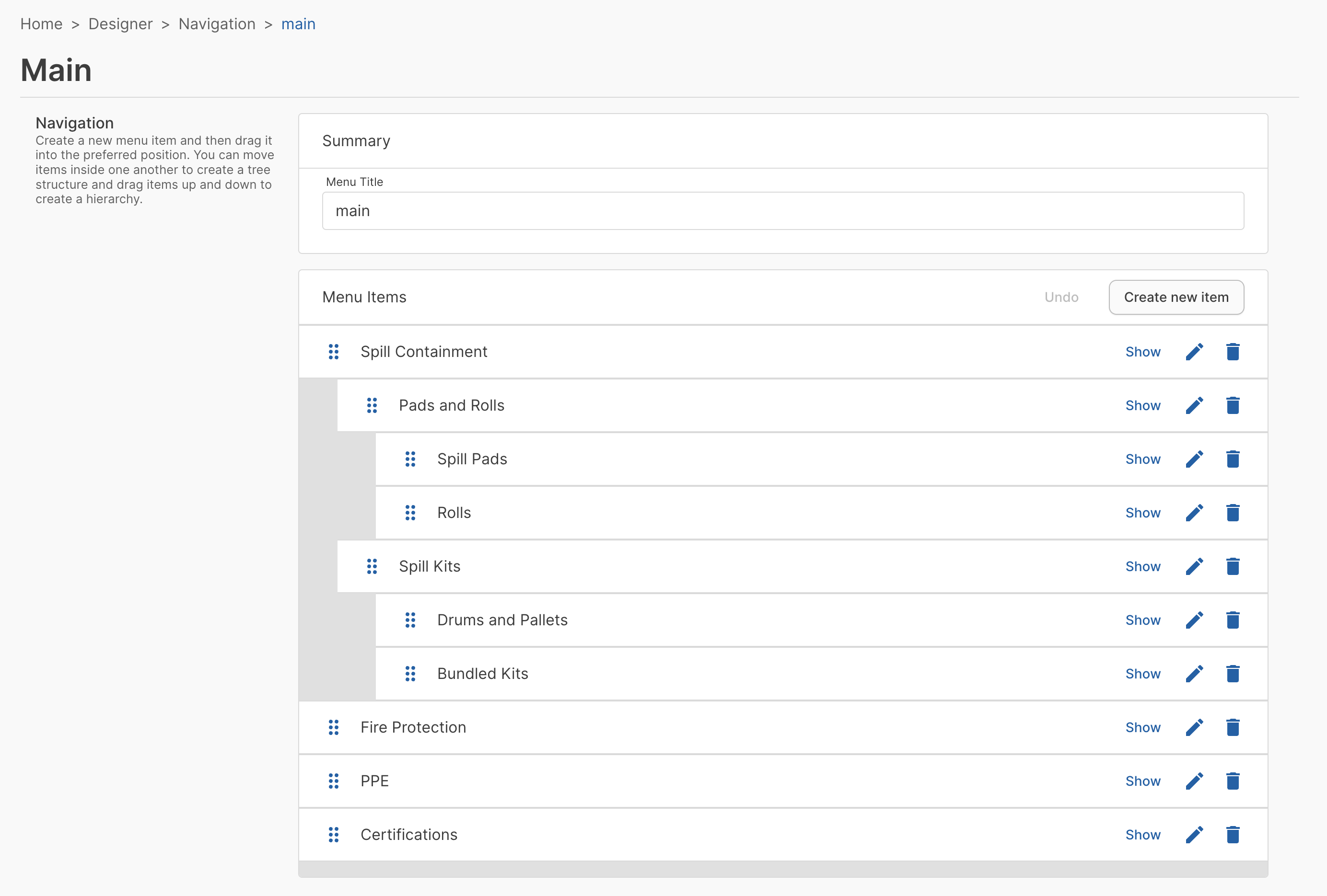The image size is (1327, 896).
Task: Click the drag handle beside PPE
Action: (x=334, y=781)
